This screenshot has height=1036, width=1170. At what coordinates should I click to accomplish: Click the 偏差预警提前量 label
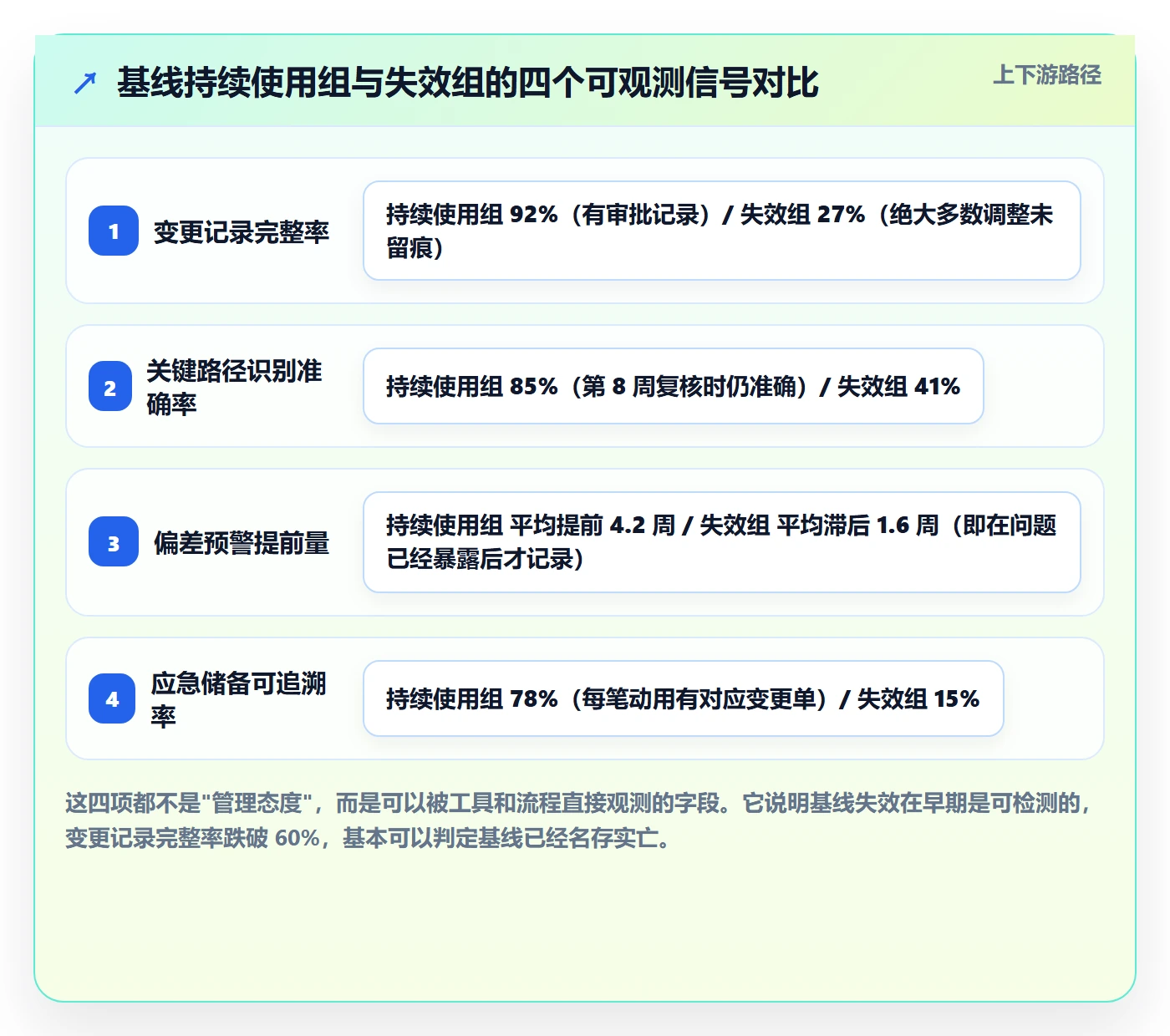[242, 542]
